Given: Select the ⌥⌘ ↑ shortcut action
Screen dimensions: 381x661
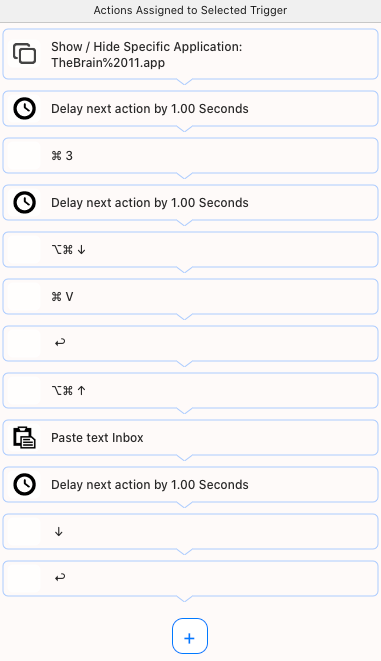Looking at the screenshot, I should click(190, 391).
